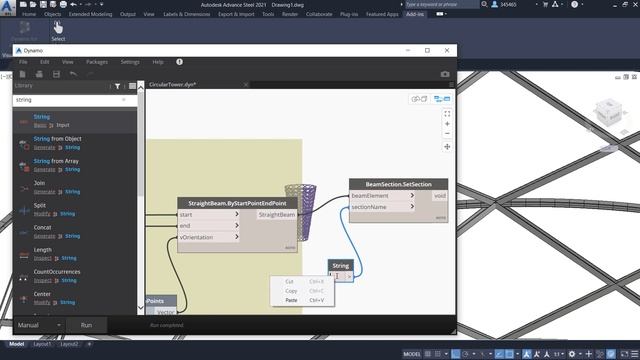Switch to Labels & Dimensions ribbon tab

coord(187,14)
